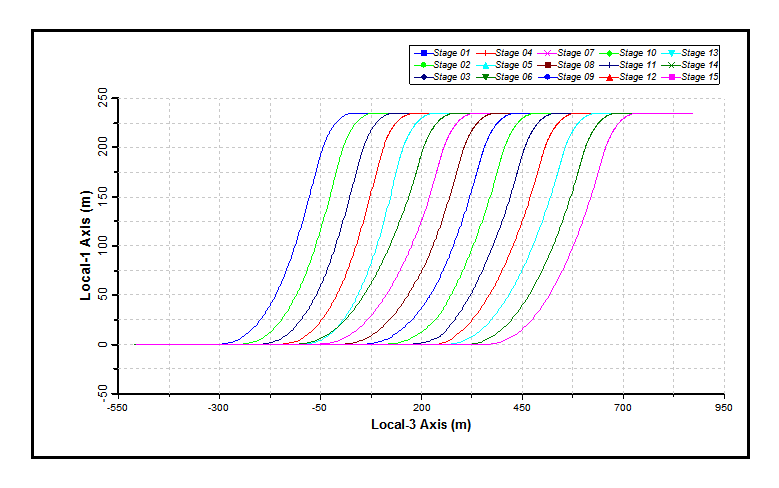This screenshot has height=488, width=779.
Task: Click the Stage 01 blue square legend marker
Action: (x=423, y=52)
